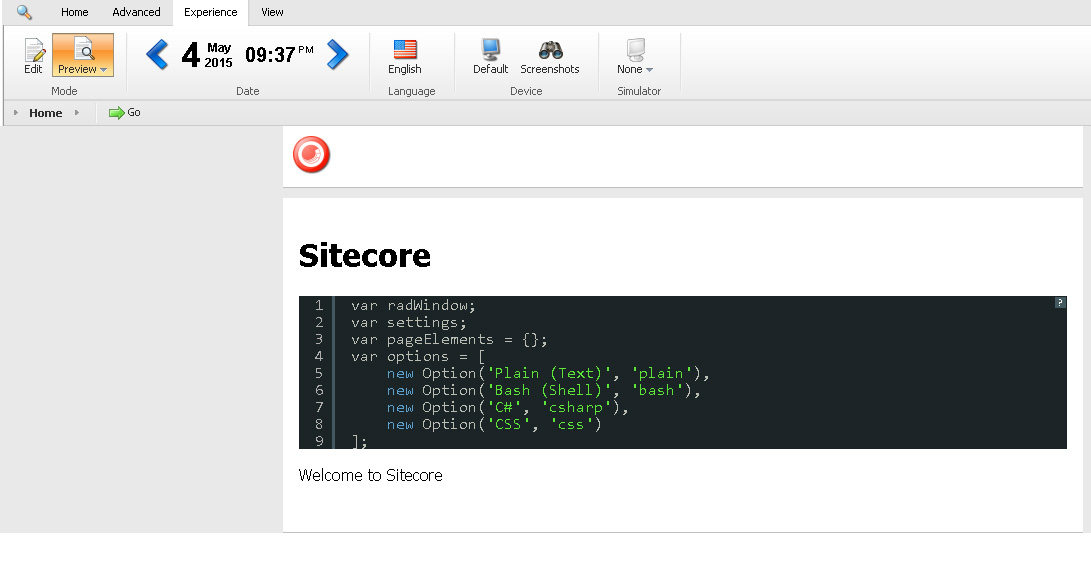Open the search magnifier icon
Screen dimensions: 1091x583
click(24, 12)
